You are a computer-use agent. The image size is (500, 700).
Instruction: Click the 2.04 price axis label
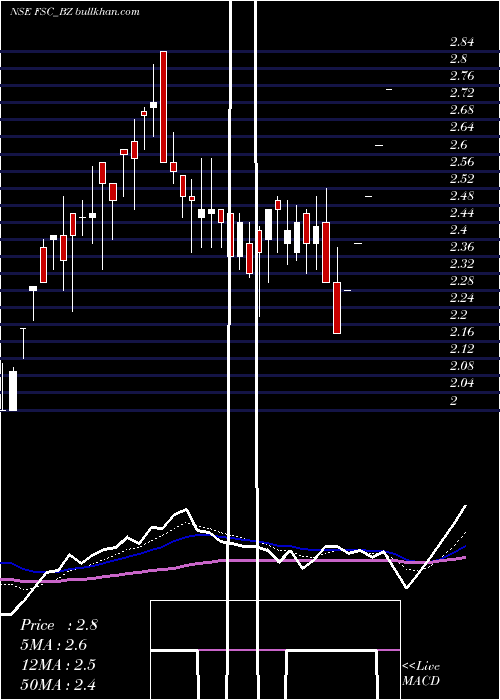click(x=462, y=383)
